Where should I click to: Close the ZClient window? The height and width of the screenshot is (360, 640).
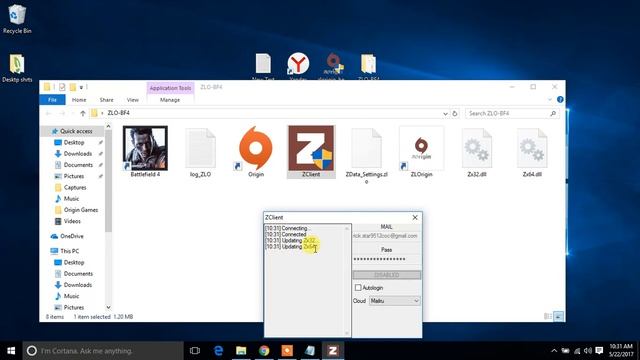click(415, 218)
